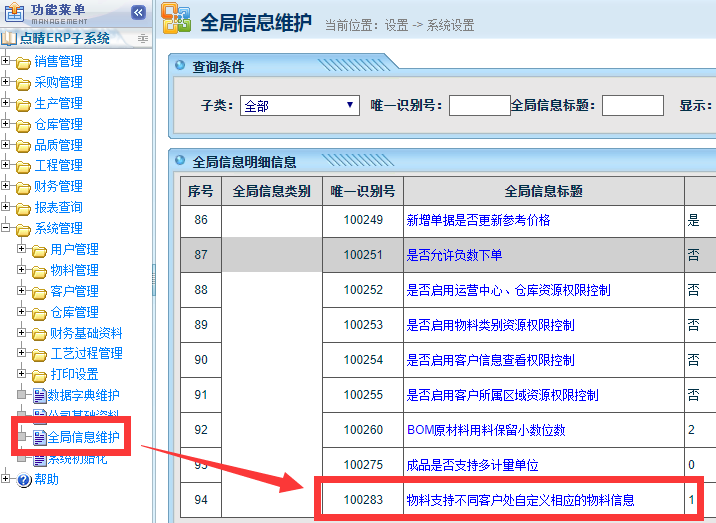The image size is (716, 523).
Task: Open the 新增单据是否更新参考价格 link
Action: pos(478,220)
